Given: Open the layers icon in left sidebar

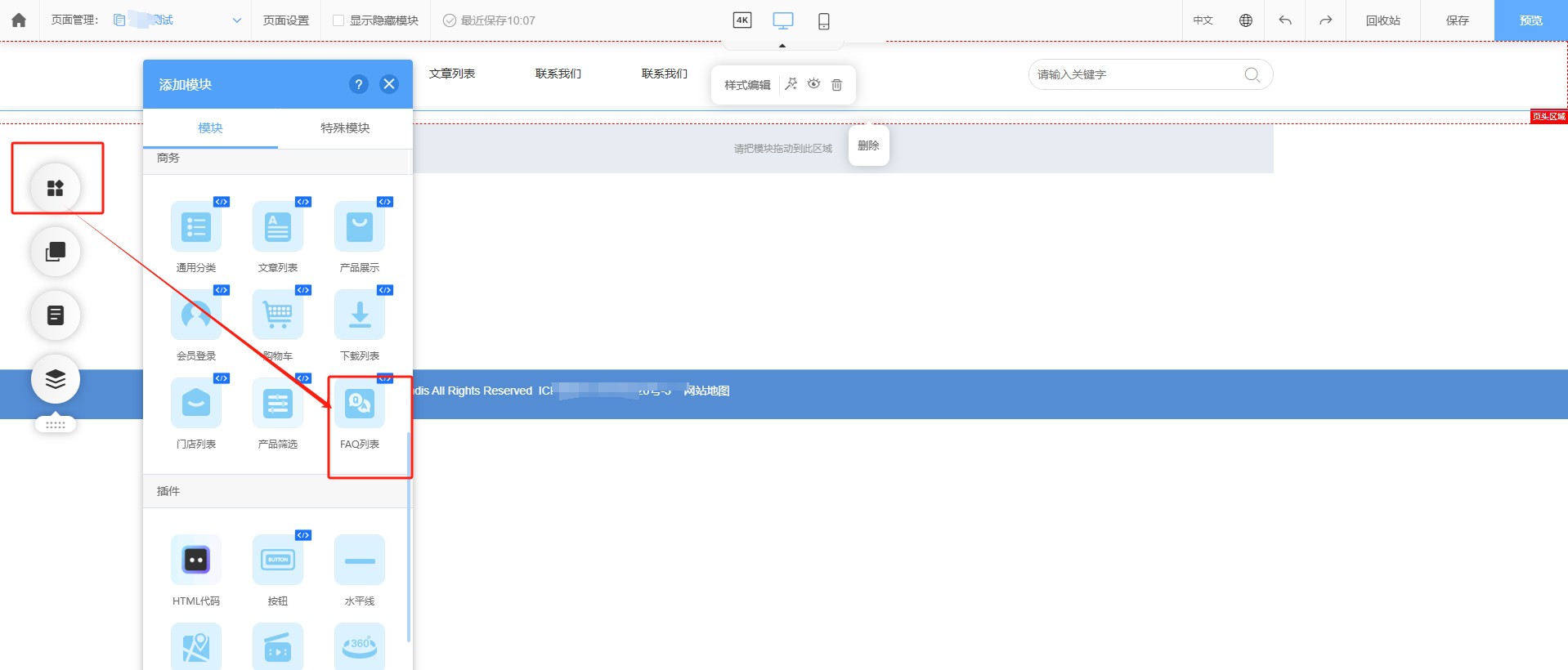Looking at the screenshot, I should point(56,379).
